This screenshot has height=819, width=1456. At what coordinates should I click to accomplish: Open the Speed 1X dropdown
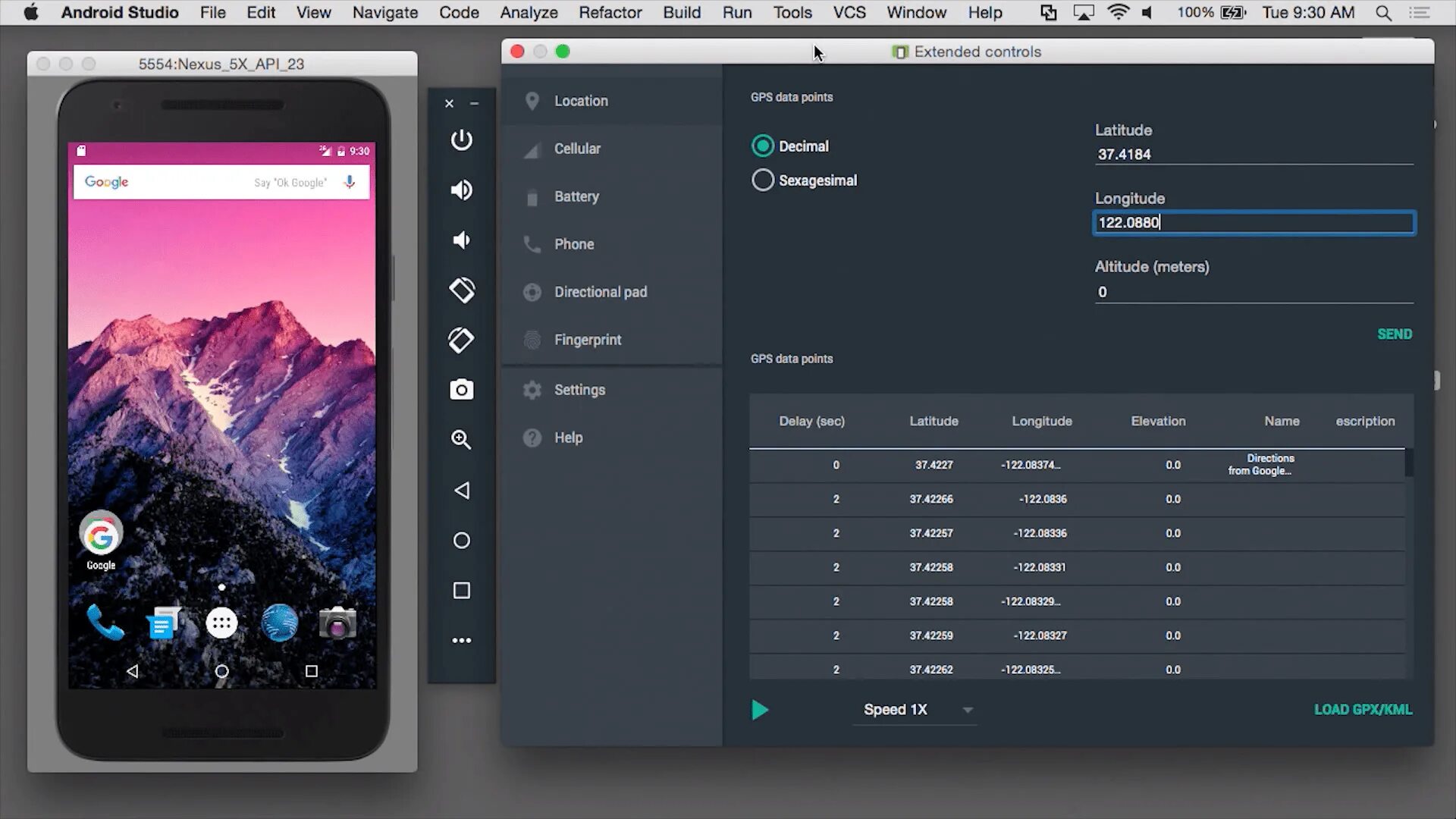(x=965, y=709)
